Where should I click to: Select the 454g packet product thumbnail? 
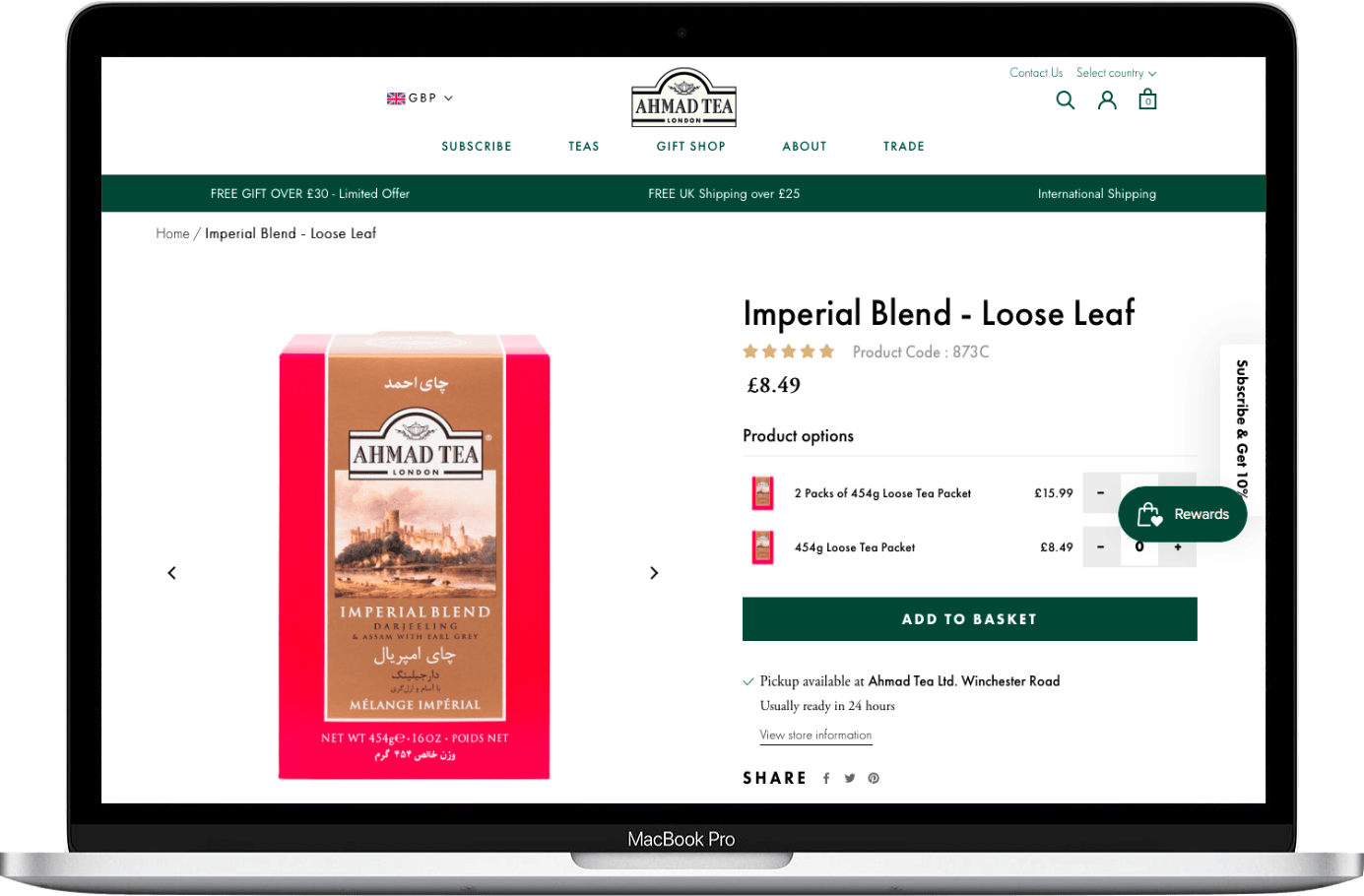point(761,547)
